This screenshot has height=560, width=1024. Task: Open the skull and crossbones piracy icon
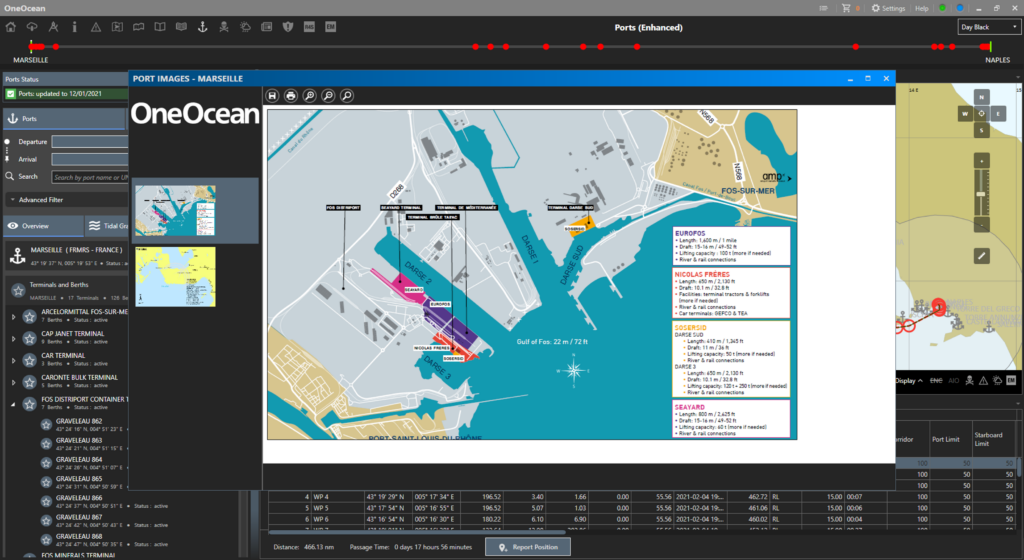(x=224, y=27)
